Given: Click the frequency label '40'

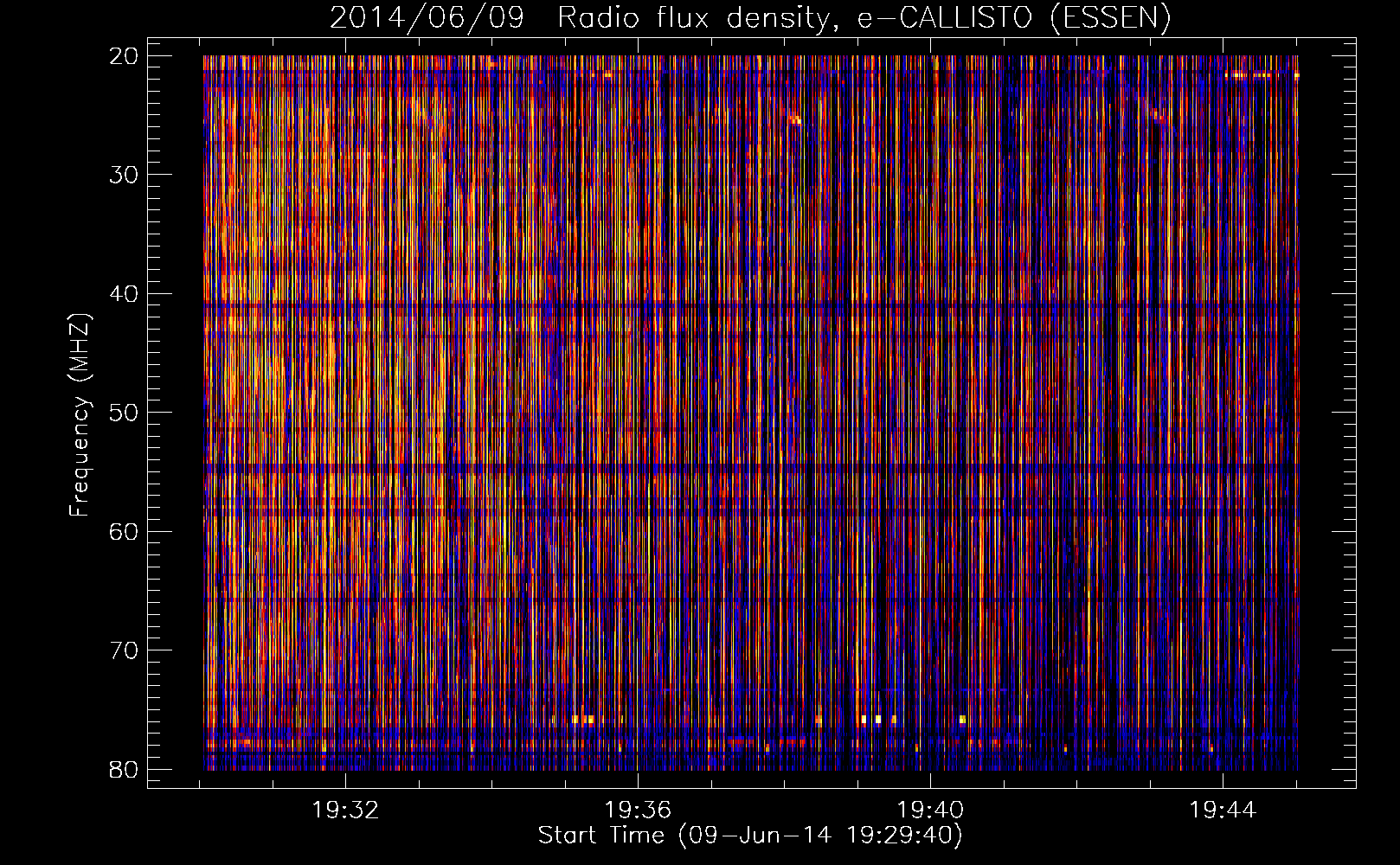Looking at the screenshot, I should coord(124,294).
